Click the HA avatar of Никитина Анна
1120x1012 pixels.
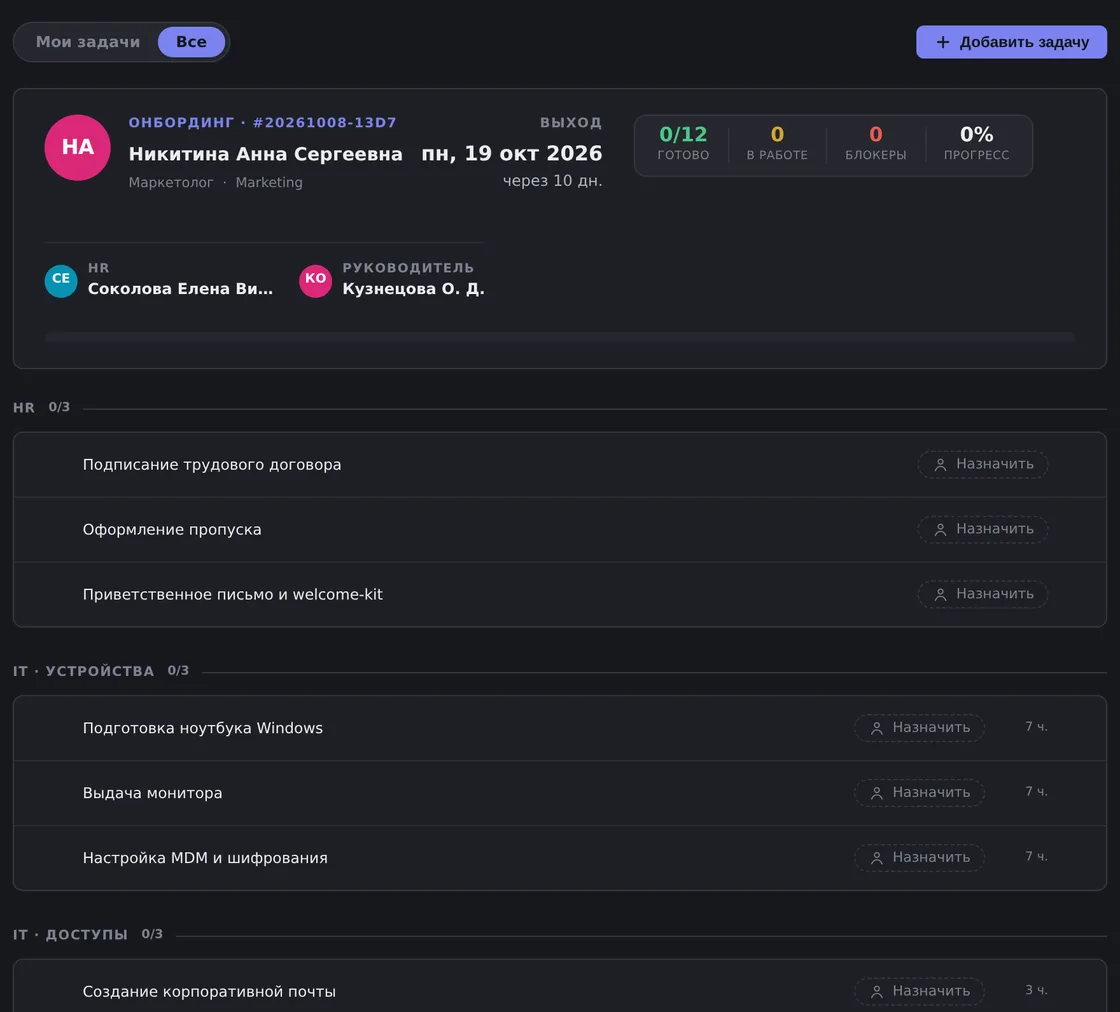click(x=77, y=148)
